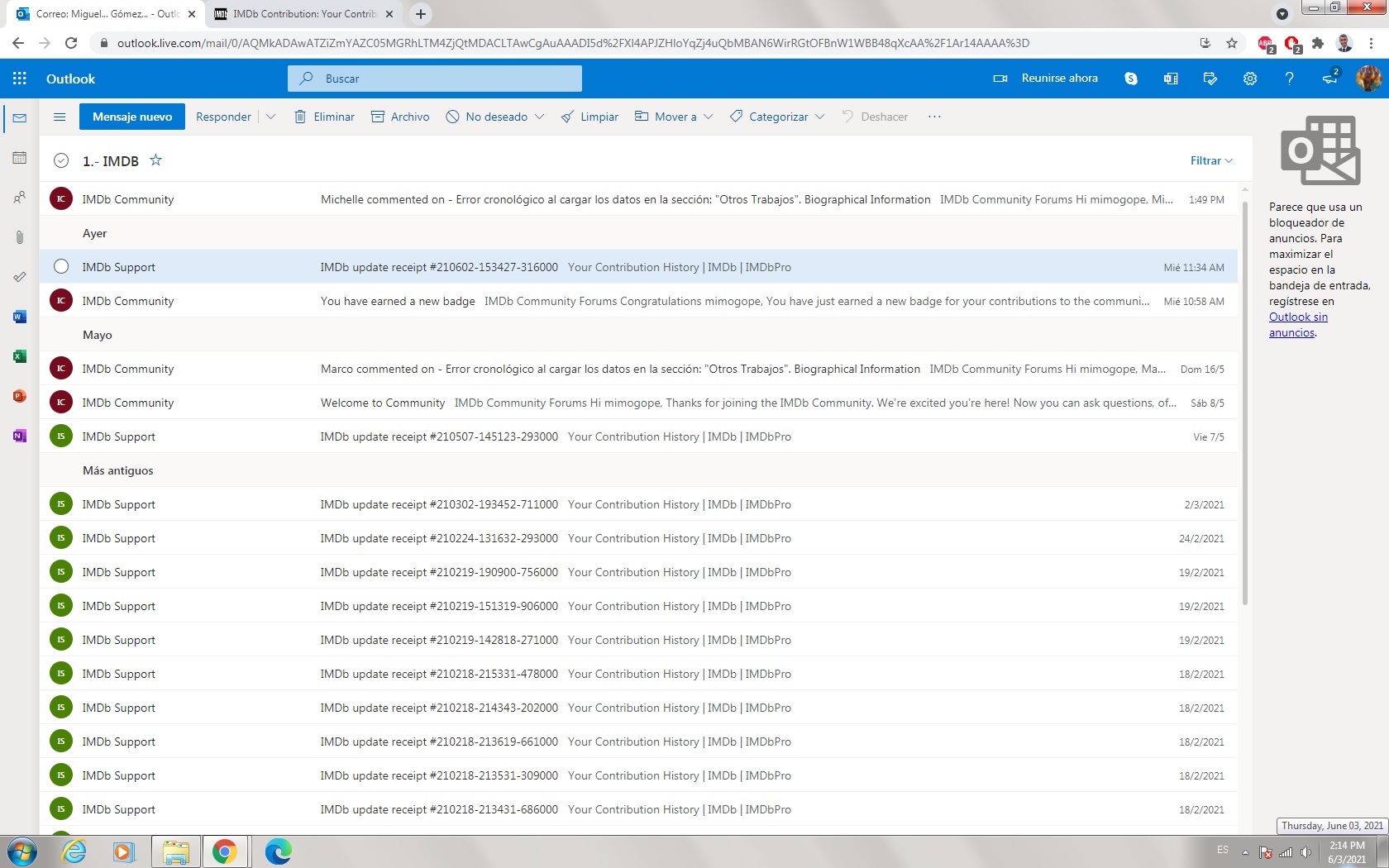Open Skype from the Outlook header
This screenshot has height=868, width=1389.
pos(1131,79)
